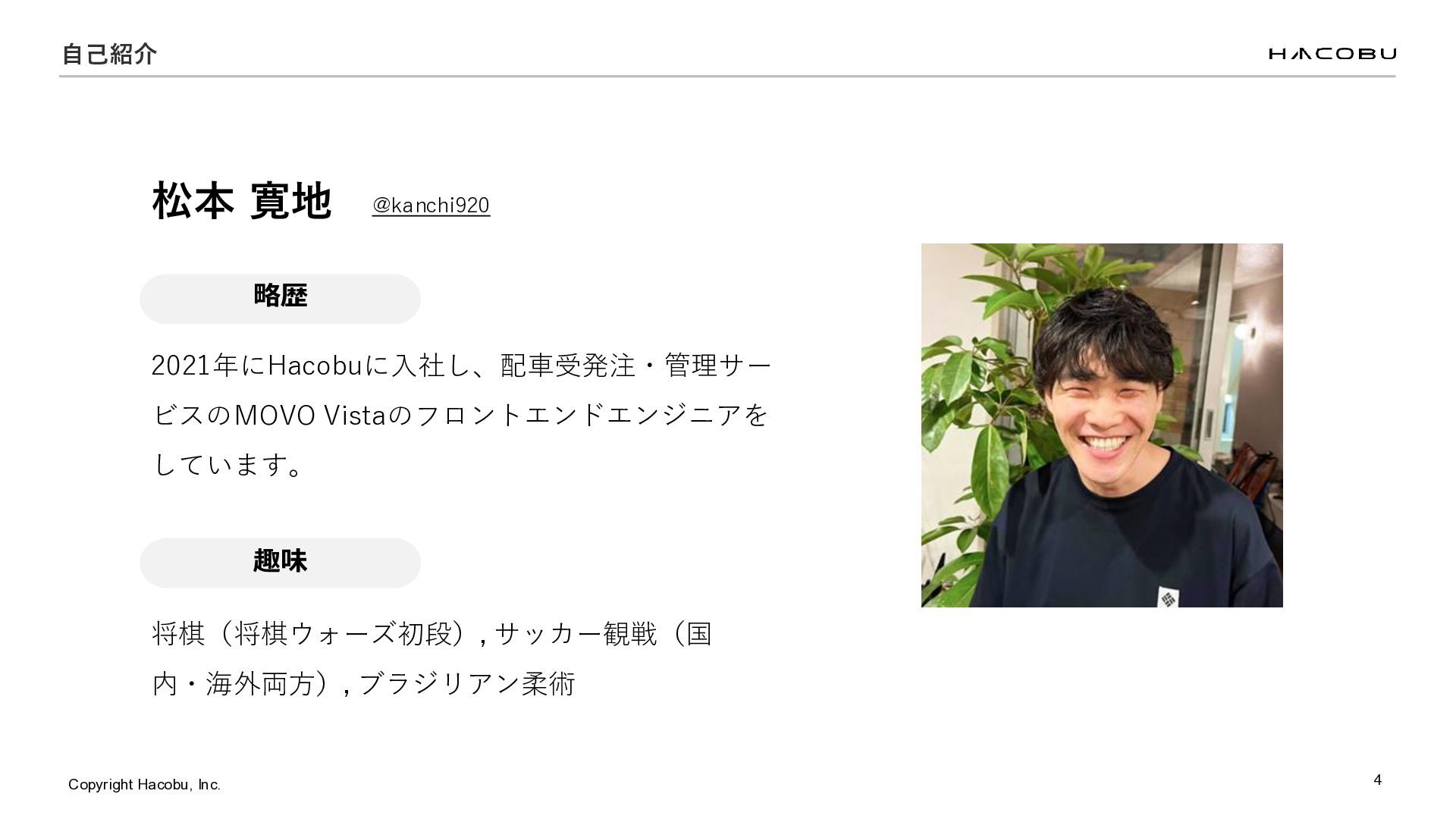Click the text しています。
This screenshot has width=1456, height=819.
coord(228,464)
